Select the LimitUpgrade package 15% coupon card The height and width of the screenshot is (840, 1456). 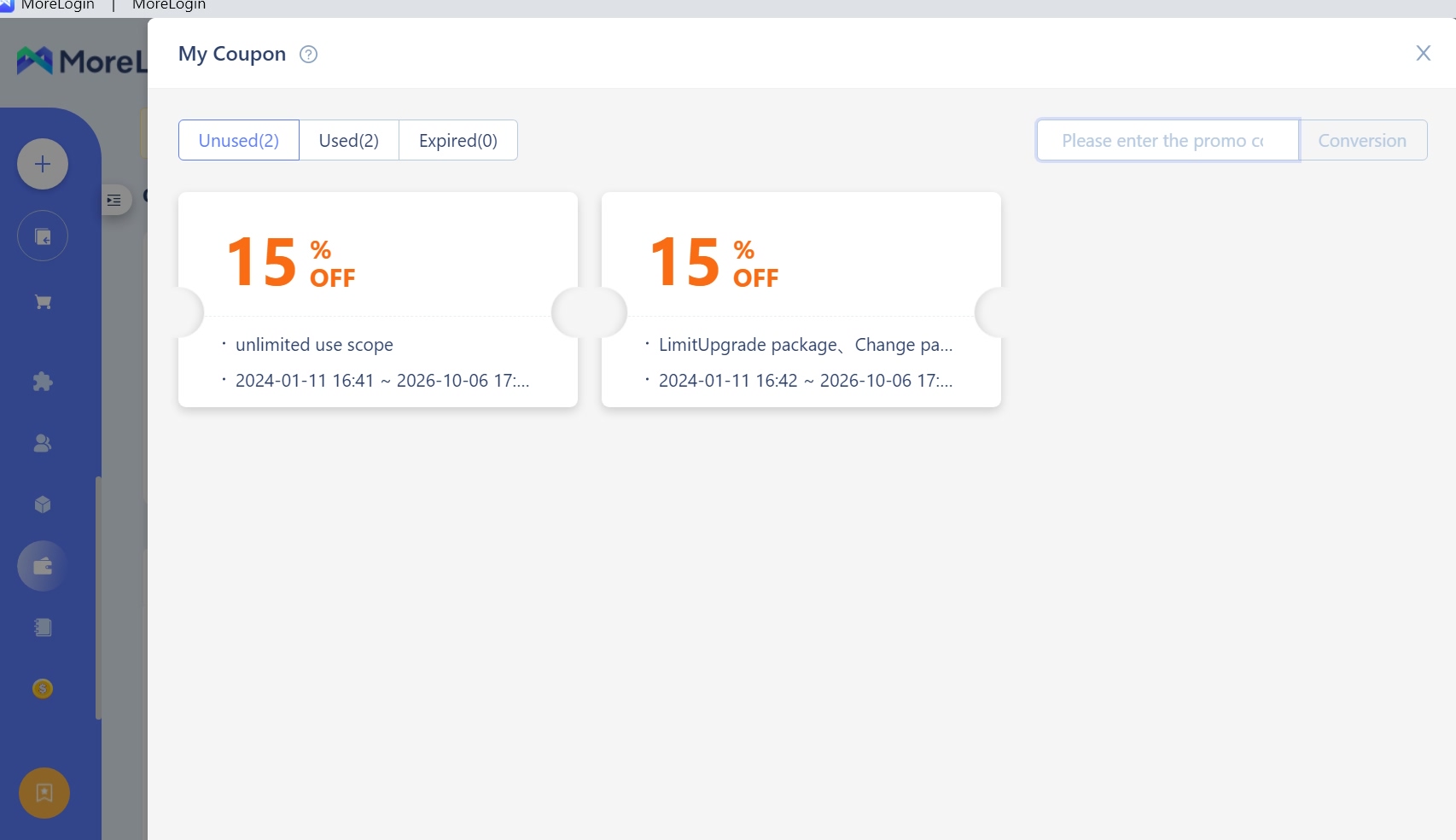click(x=801, y=300)
